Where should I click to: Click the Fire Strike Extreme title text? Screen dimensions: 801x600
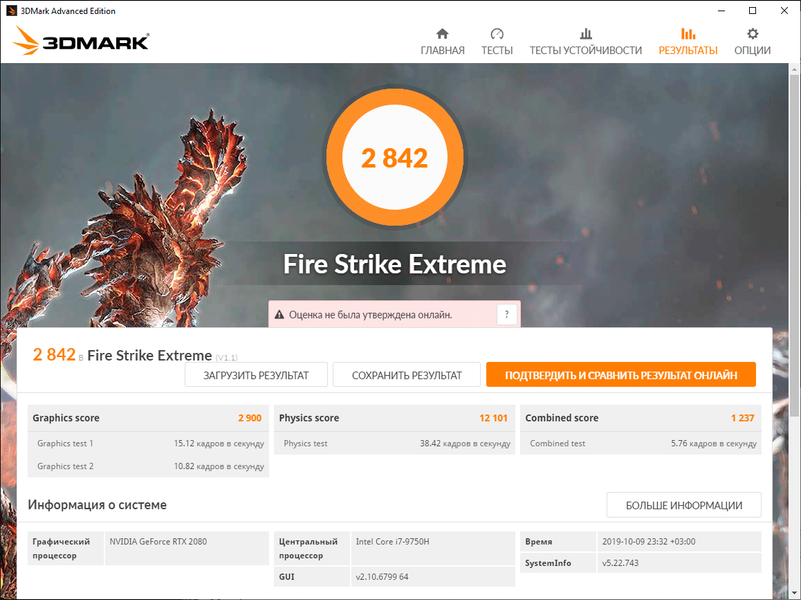[x=394, y=264]
